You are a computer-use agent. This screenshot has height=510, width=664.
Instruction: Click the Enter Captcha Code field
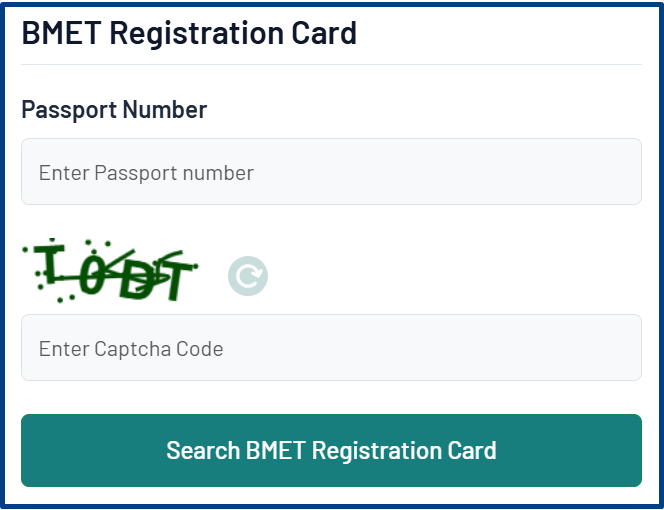tap(331, 348)
